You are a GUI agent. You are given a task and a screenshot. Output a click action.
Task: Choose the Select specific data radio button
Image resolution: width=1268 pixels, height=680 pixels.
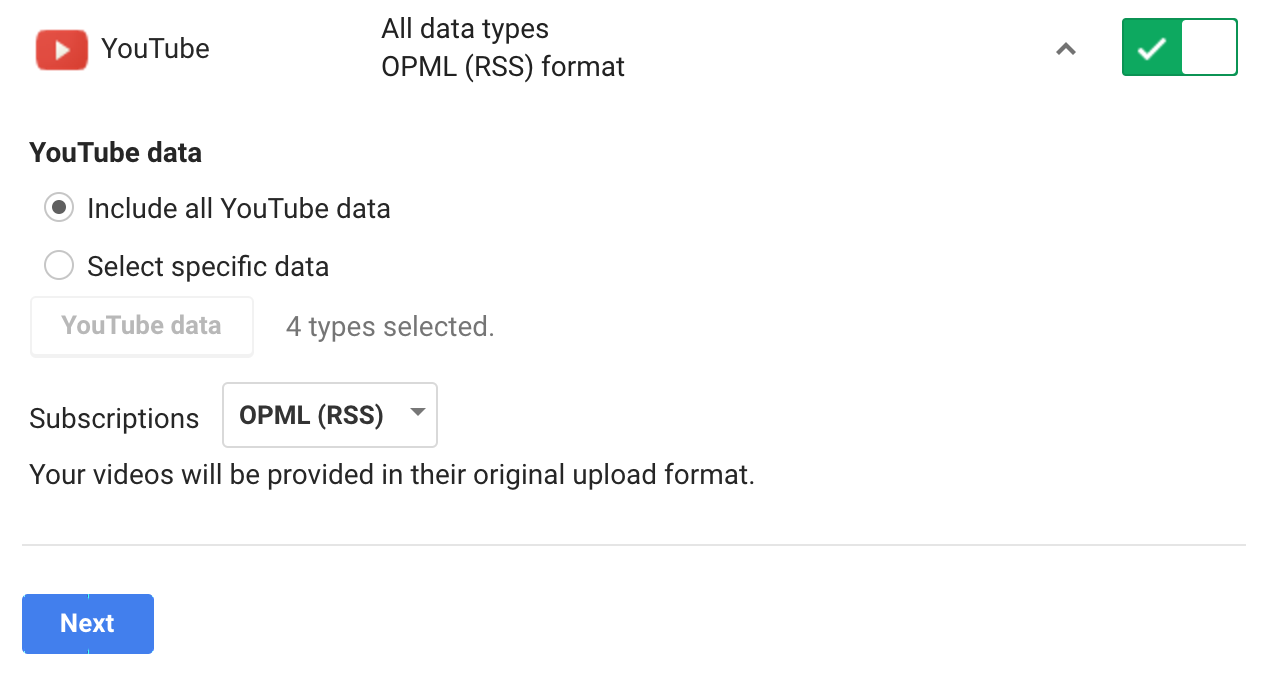tap(59, 266)
